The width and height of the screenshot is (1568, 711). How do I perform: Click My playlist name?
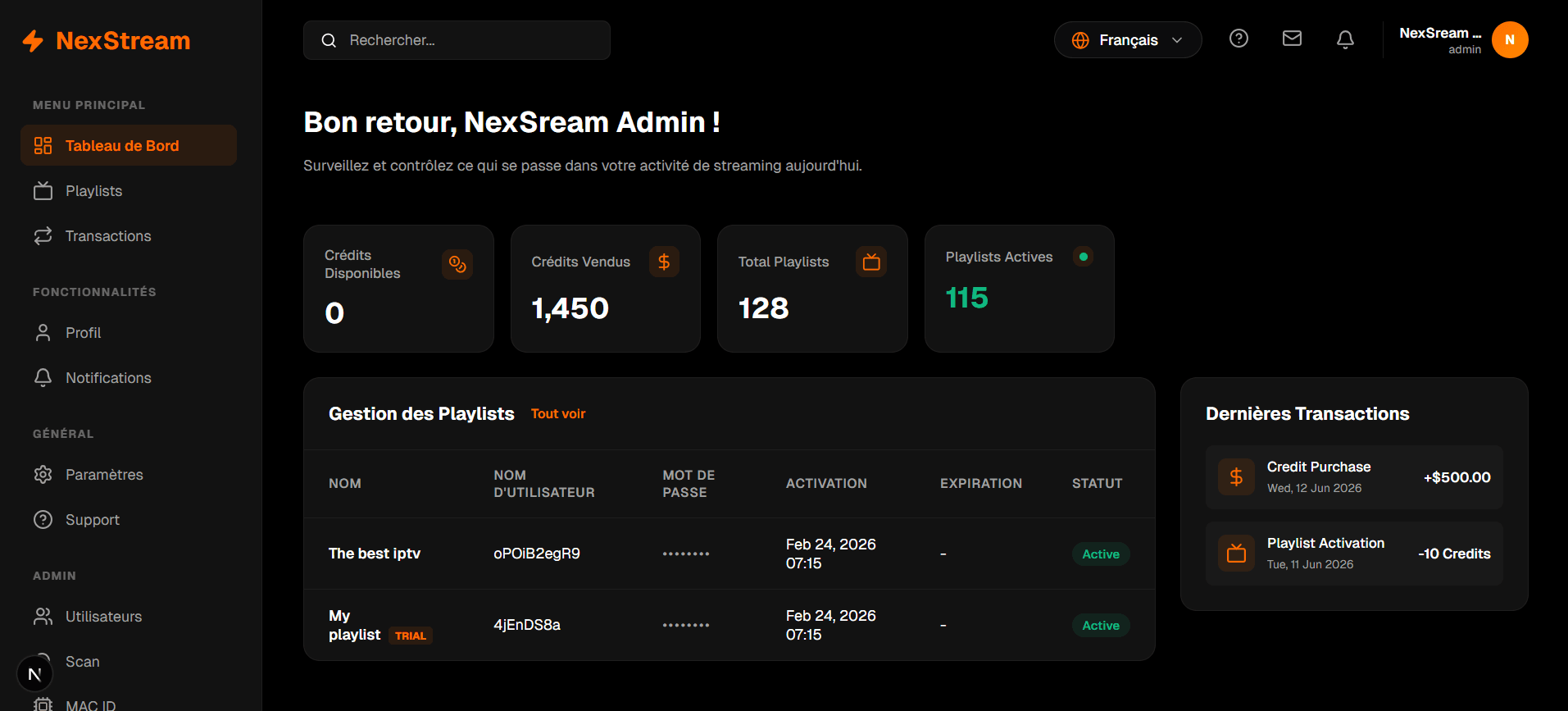pyautogui.click(x=355, y=625)
